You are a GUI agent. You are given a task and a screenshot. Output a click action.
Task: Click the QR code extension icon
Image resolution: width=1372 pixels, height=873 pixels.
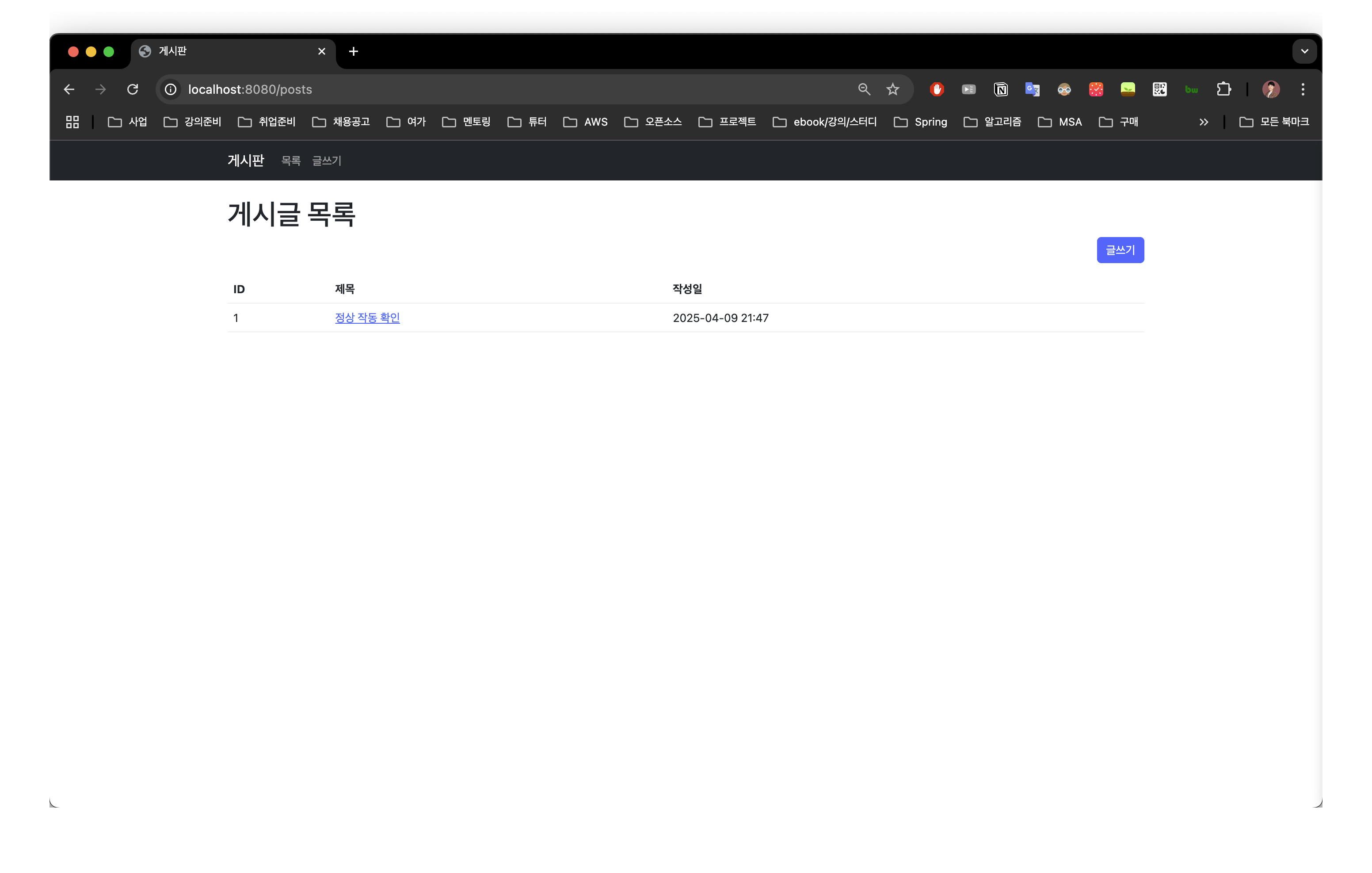[1159, 89]
